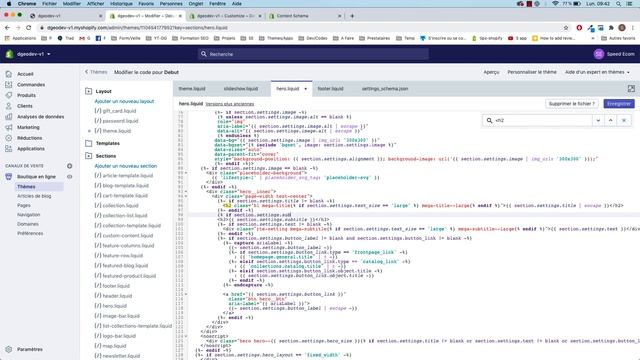640x360 pixels.
Task: Go back to Thèmes
Action: tap(96, 72)
